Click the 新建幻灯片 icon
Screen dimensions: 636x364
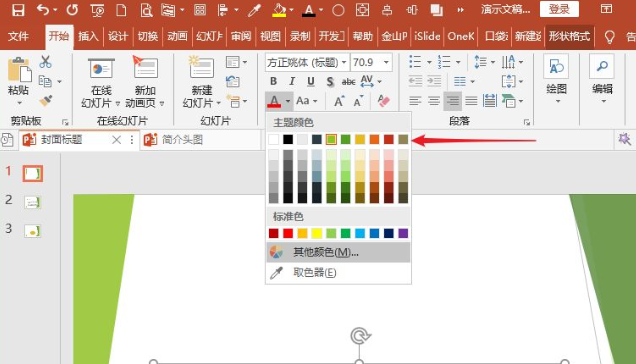(201, 67)
